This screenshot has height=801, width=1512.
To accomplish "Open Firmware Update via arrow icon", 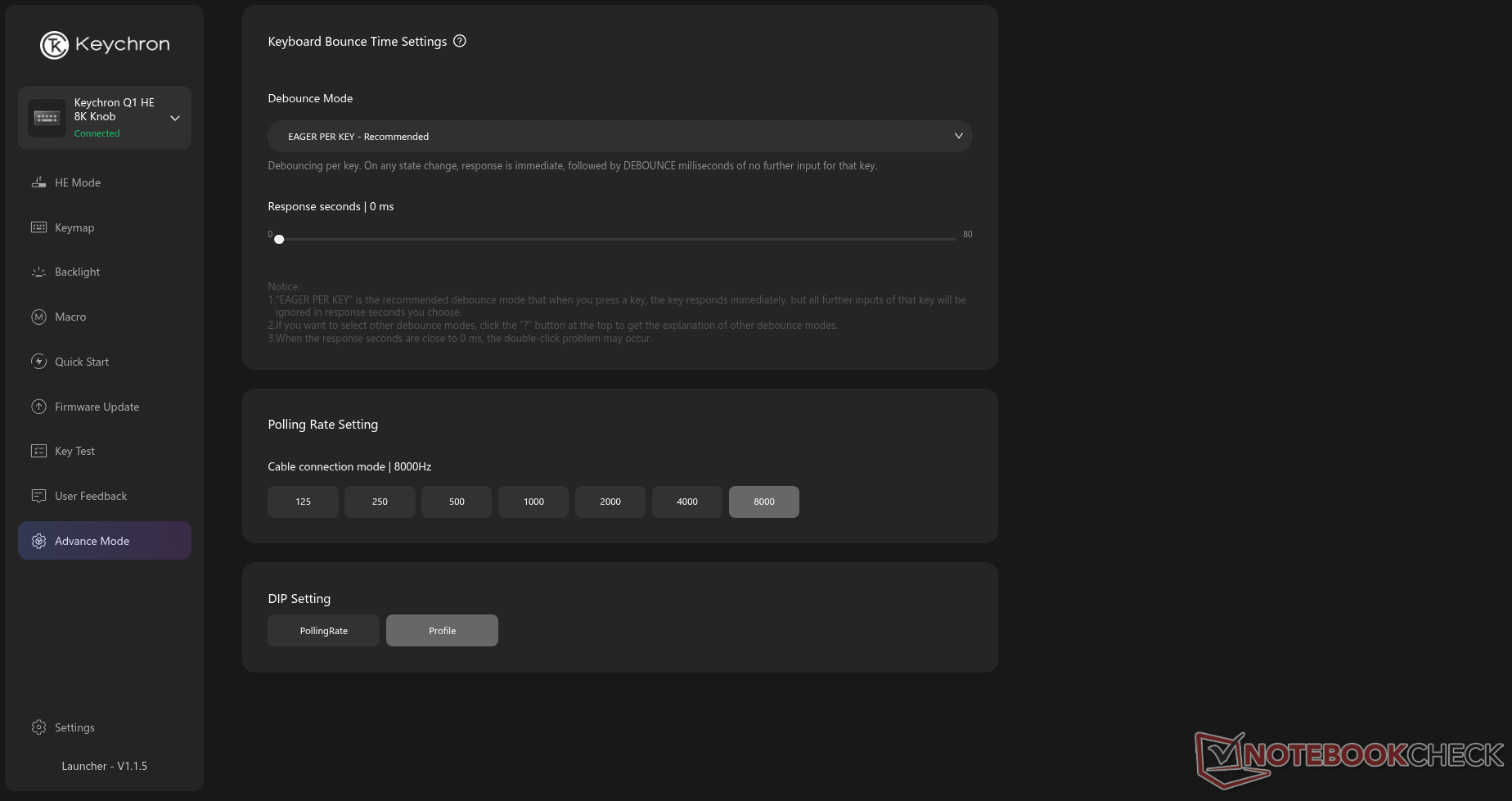I will (38, 407).
